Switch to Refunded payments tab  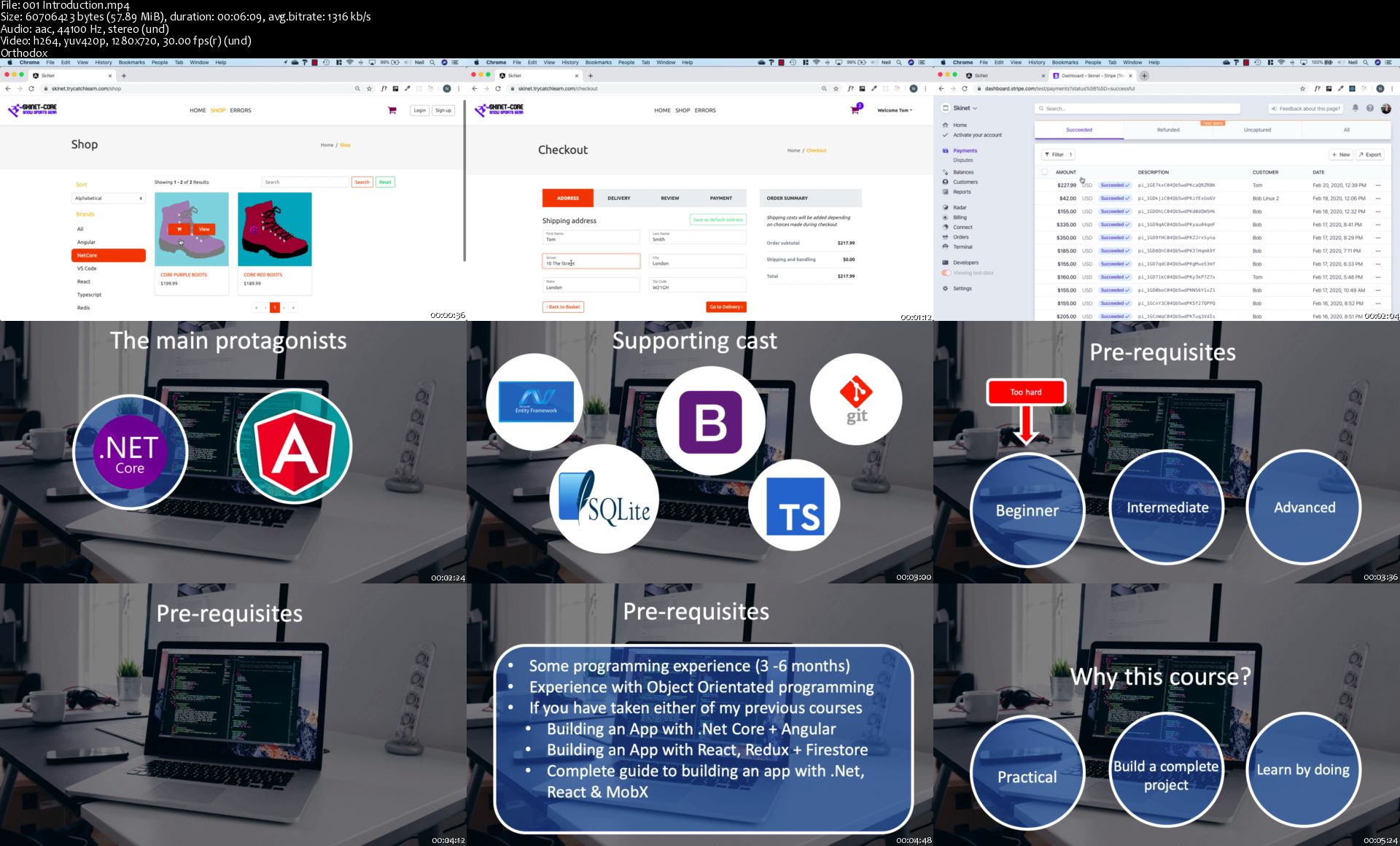tap(1168, 130)
